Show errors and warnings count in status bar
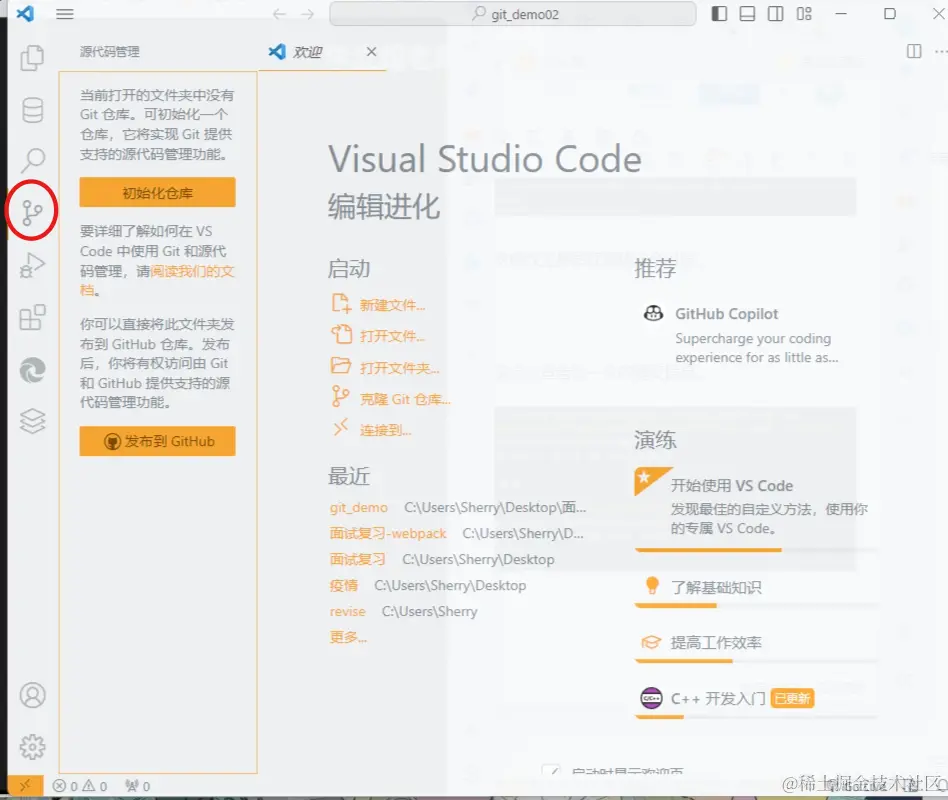The width and height of the screenshot is (948, 800). tap(80, 786)
